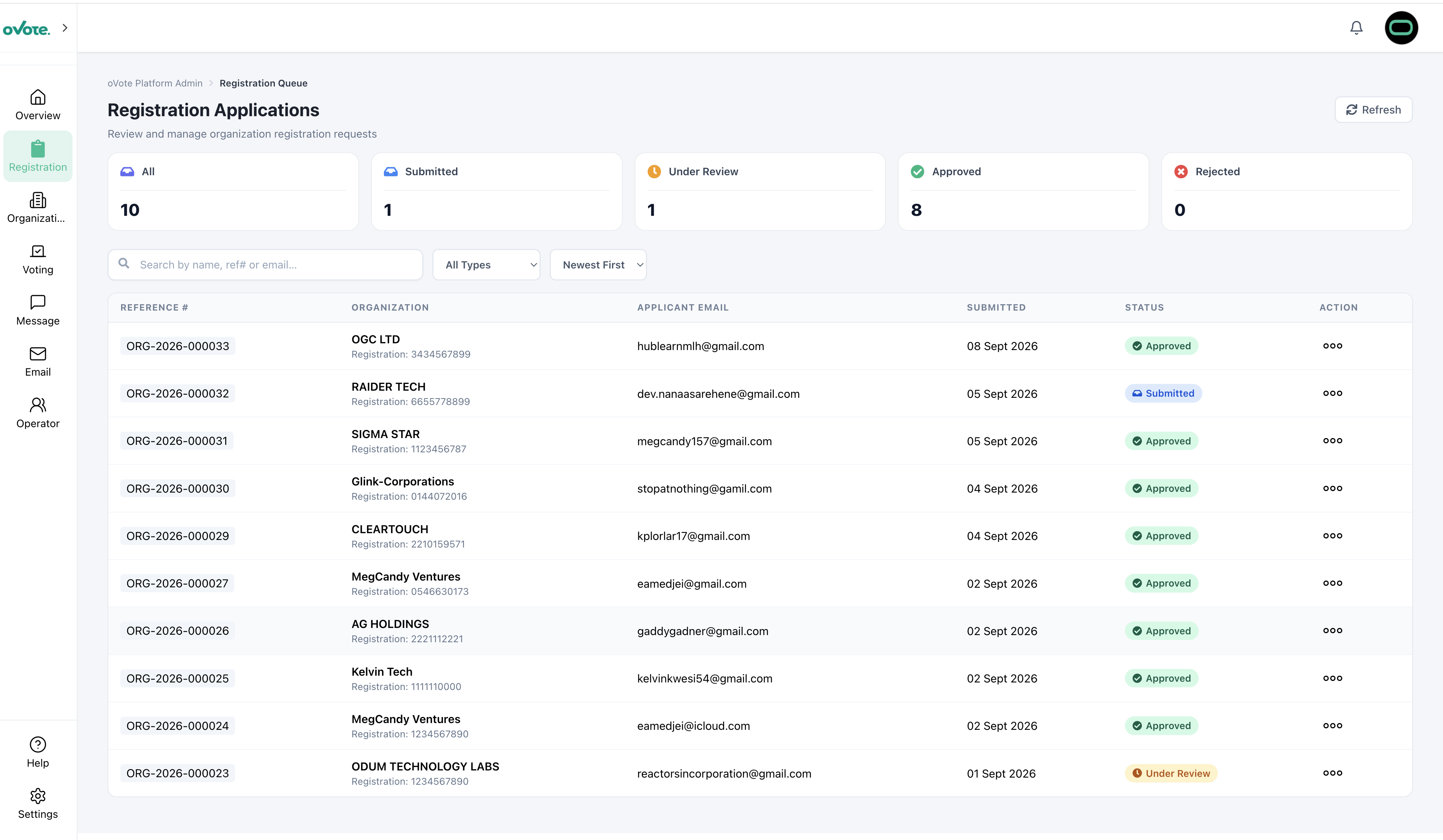Open action menu for SIGMA STAR row
Image resolution: width=1443 pixels, height=840 pixels.
coord(1332,441)
